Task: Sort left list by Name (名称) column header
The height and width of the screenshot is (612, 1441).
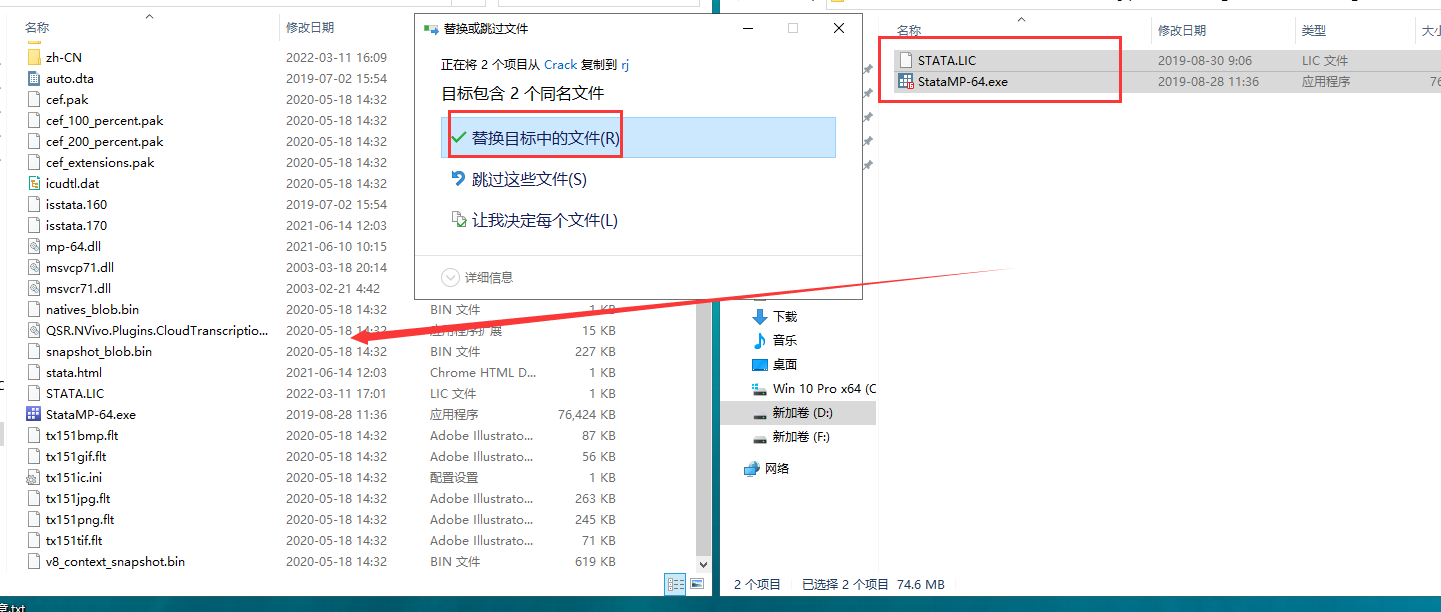Action: tap(37, 28)
